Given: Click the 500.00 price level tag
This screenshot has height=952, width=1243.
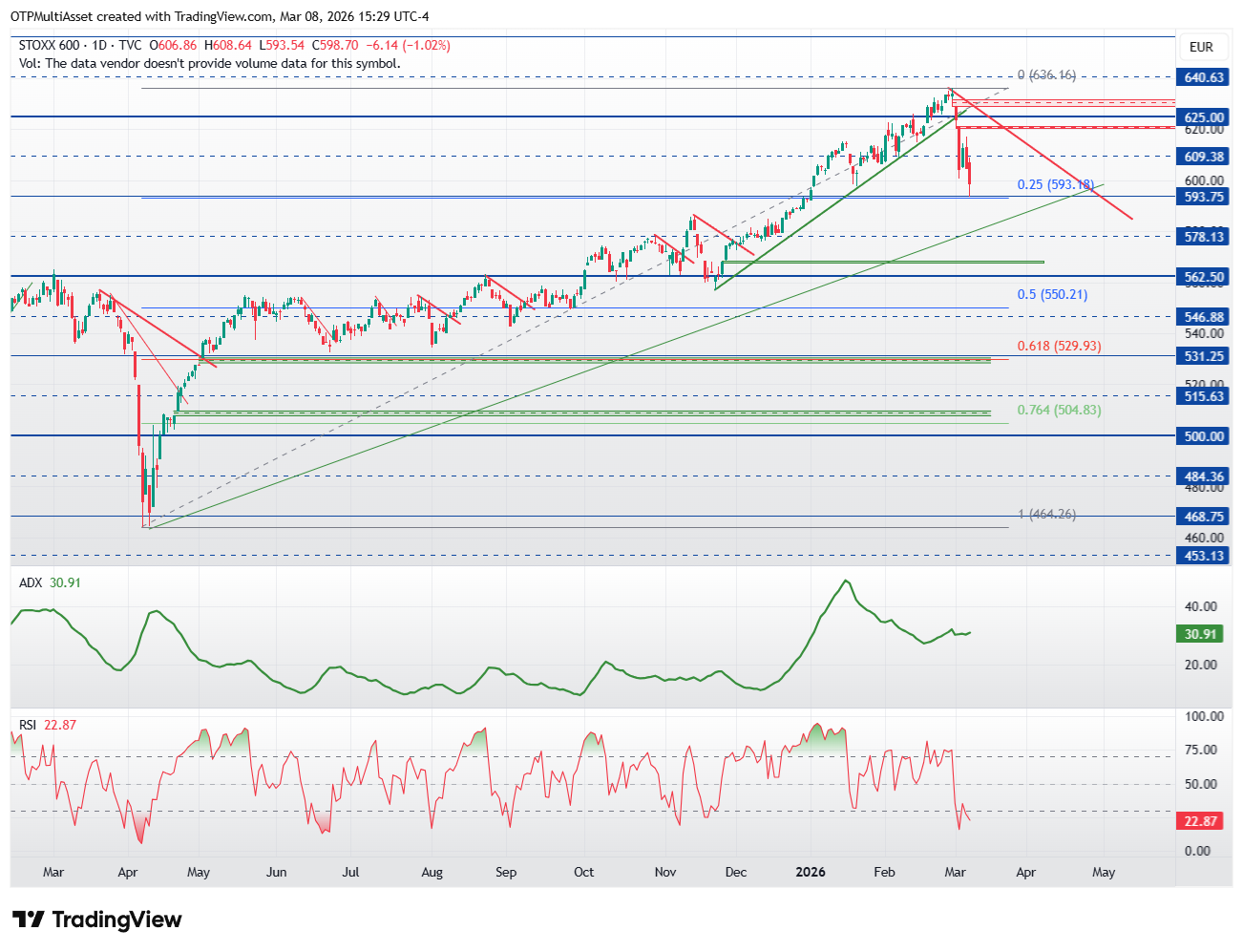Looking at the screenshot, I should tap(1204, 436).
